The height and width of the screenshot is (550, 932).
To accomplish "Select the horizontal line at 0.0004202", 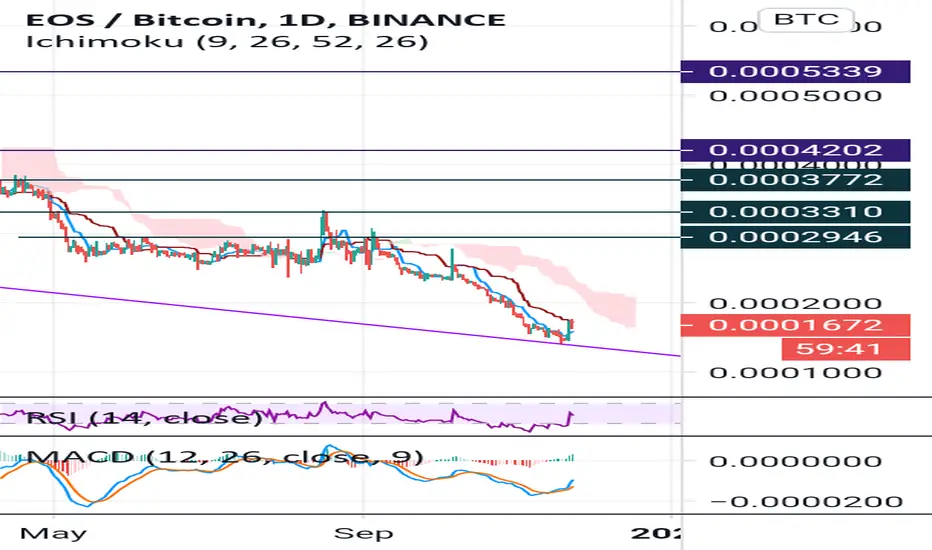I will (340, 150).
